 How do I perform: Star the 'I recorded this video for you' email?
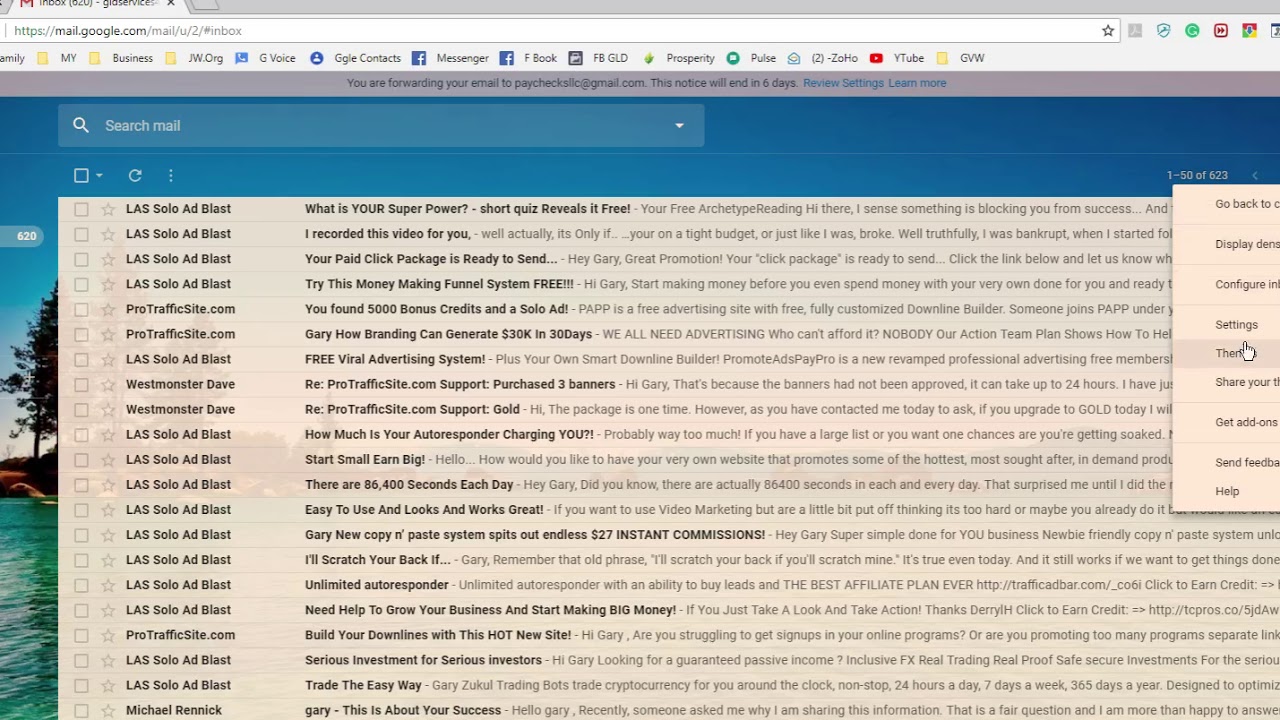point(108,234)
